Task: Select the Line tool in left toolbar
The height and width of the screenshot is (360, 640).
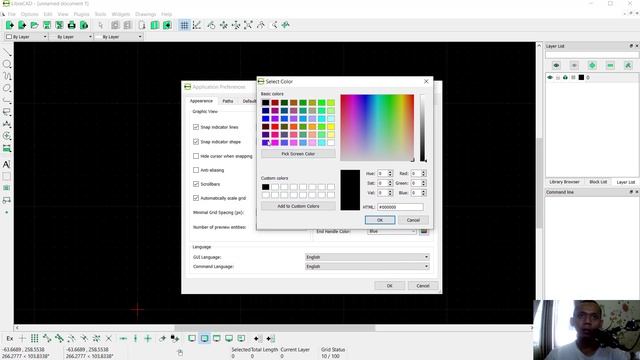Action: tap(7, 52)
